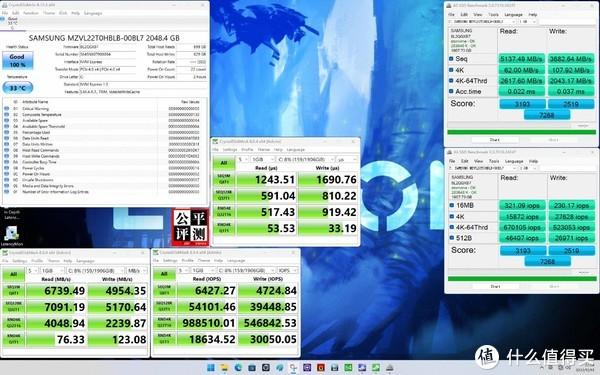Open the MB/s unit dropdown in CrystalDiskMark
Image resolution: width=600 pixels, height=375 pixels.
point(137,271)
